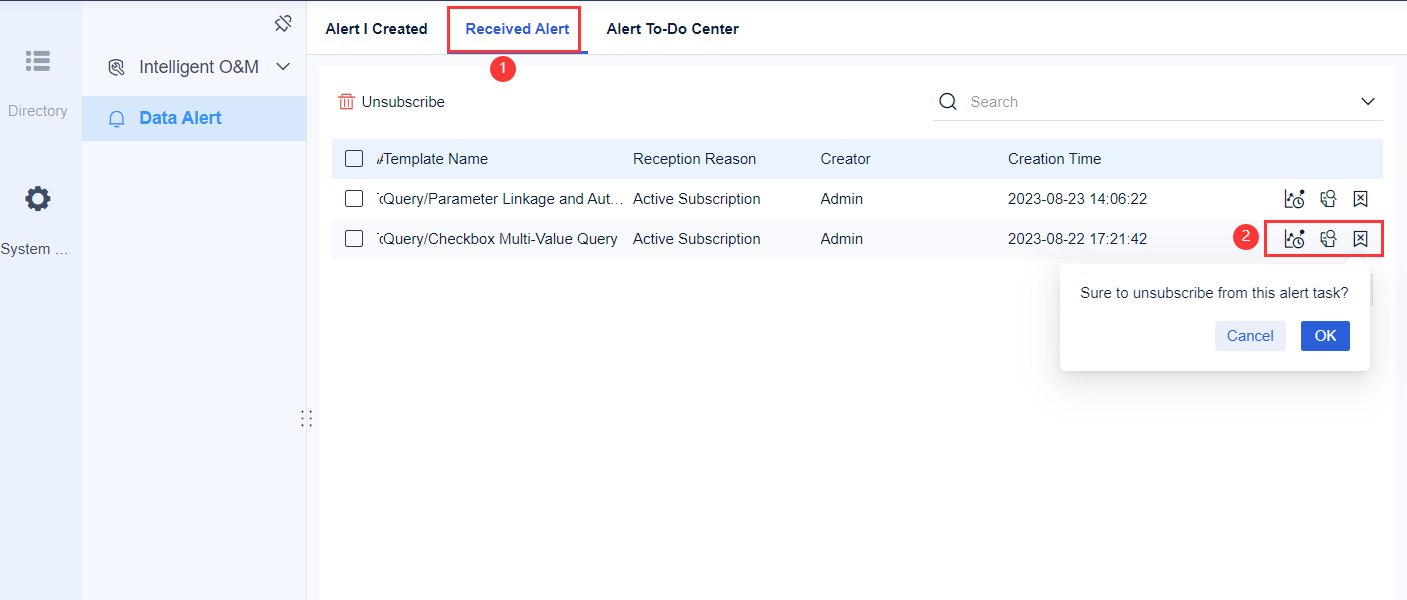Click the search magnifier icon
The width and height of the screenshot is (1407, 600).
(947, 101)
